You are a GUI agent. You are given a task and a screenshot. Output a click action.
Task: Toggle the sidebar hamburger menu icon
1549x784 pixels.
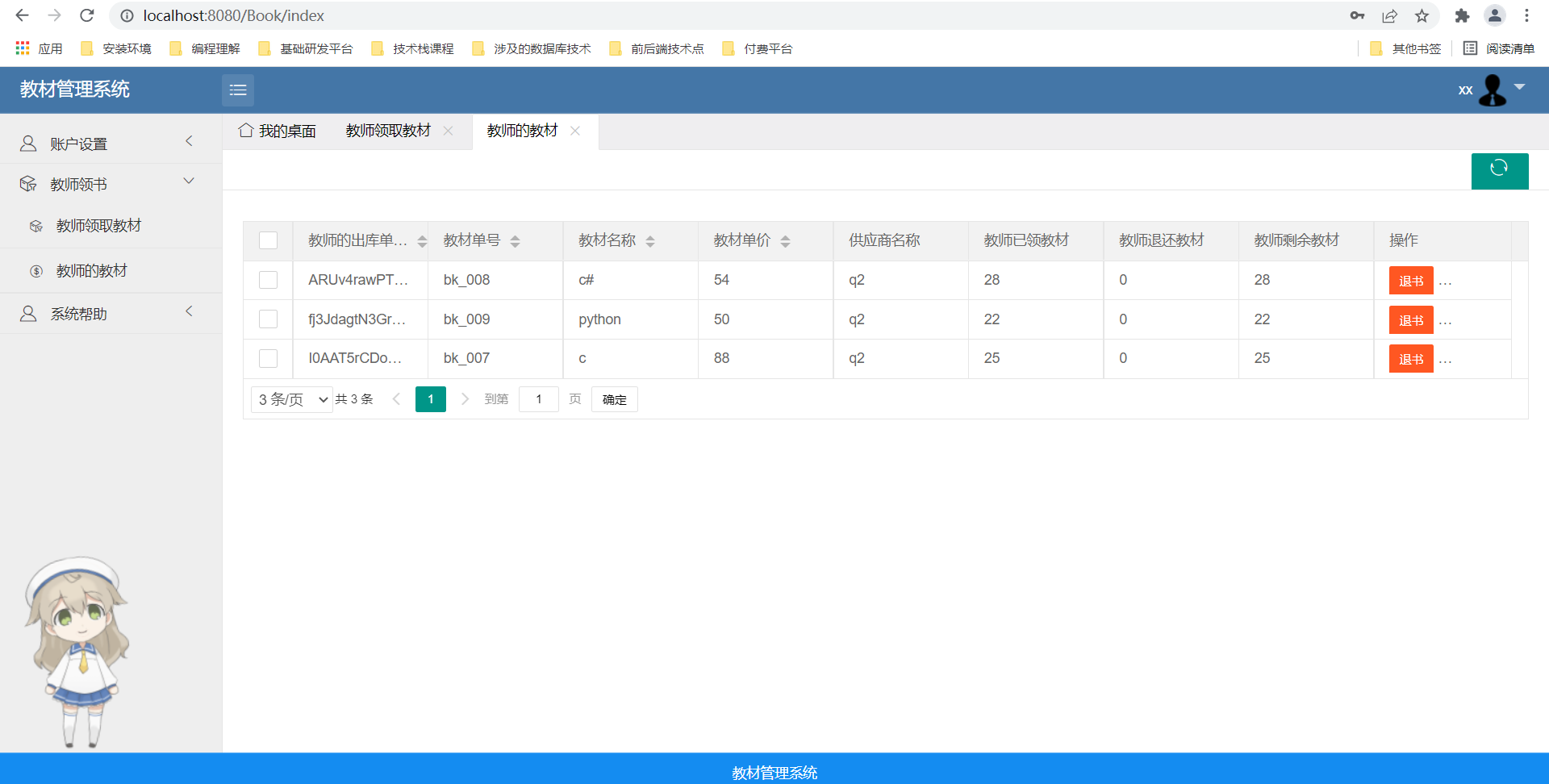(x=237, y=90)
